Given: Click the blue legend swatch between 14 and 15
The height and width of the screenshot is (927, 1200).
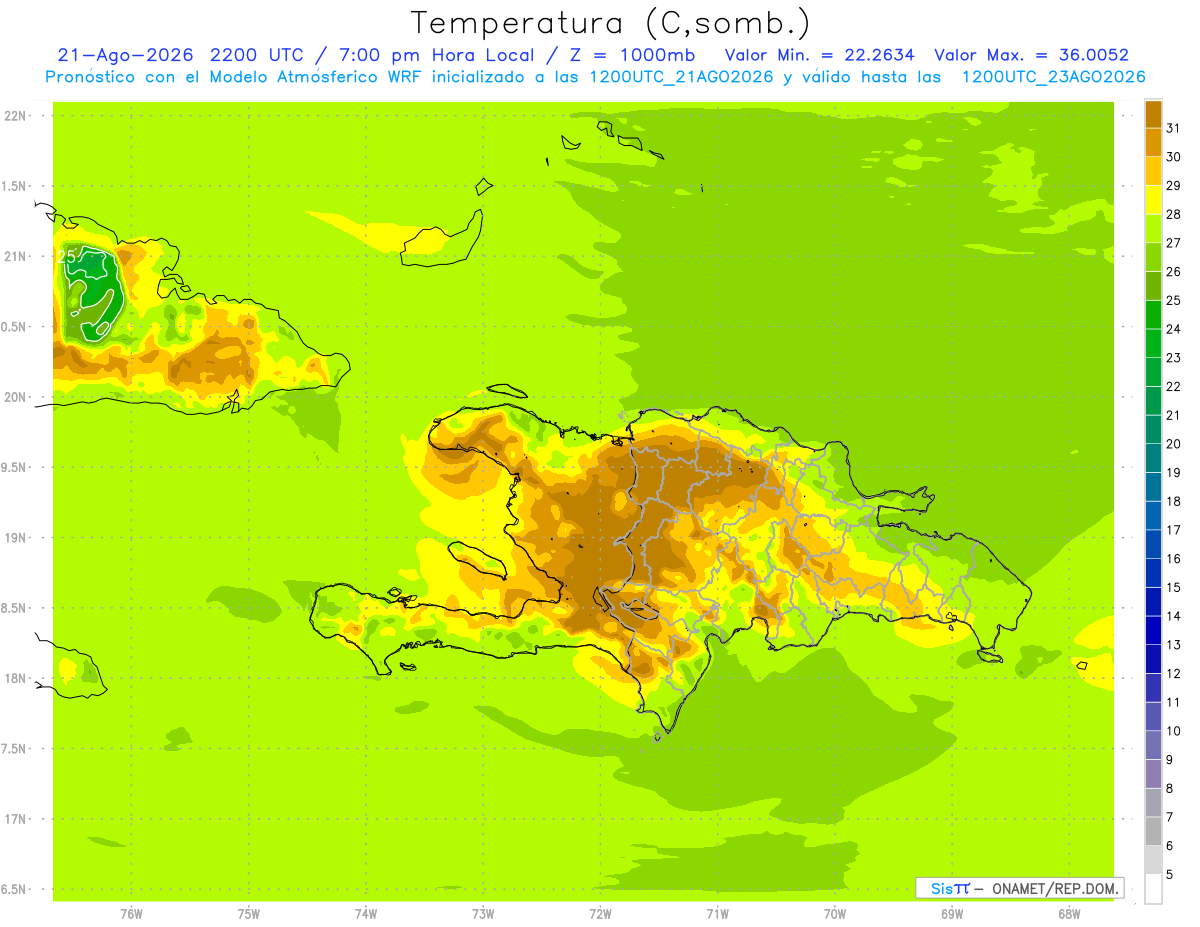Looking at the screenshot, I should [1153, 602].
